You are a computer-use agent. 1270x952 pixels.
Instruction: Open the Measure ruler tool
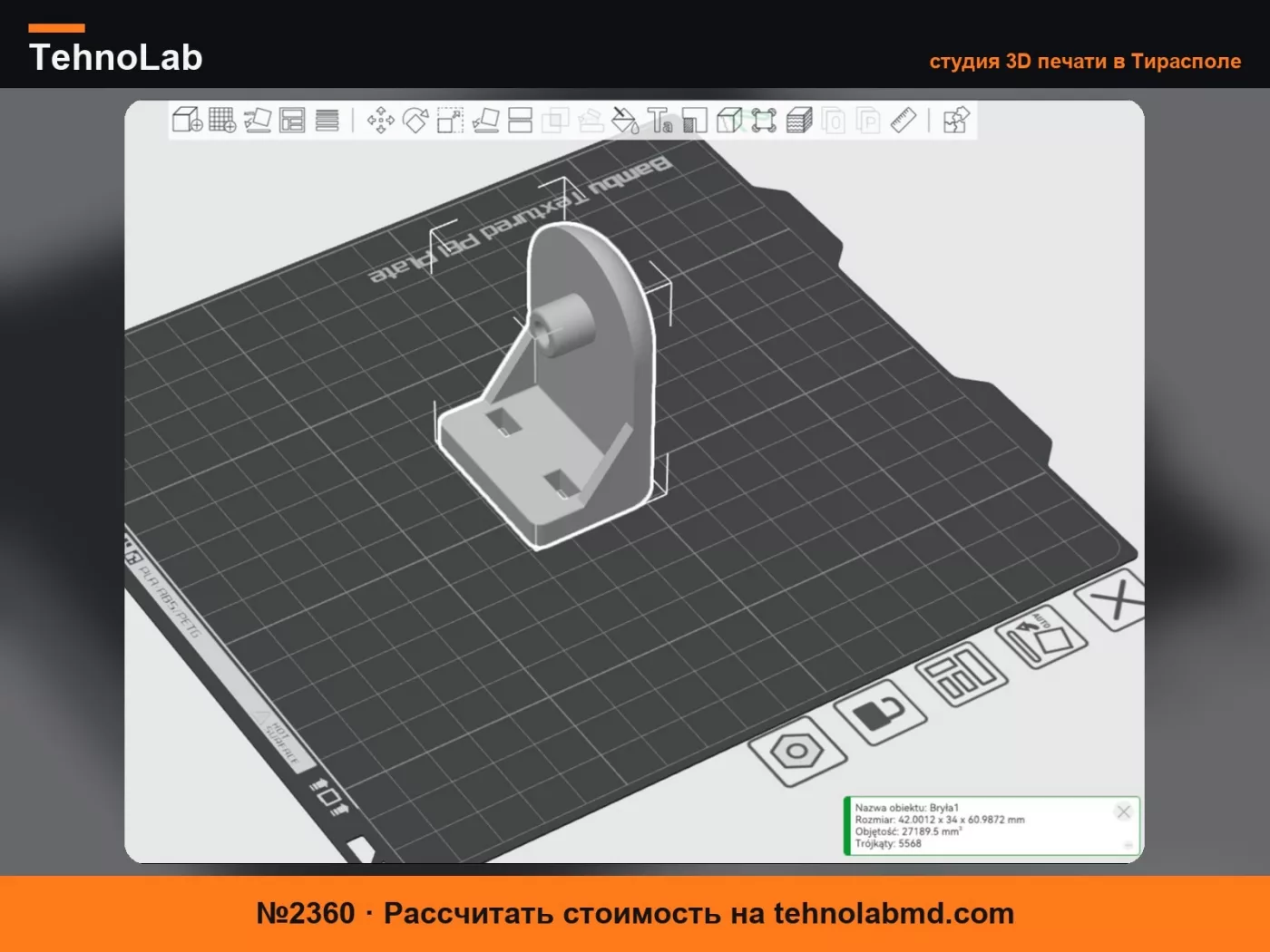point(904,120)
